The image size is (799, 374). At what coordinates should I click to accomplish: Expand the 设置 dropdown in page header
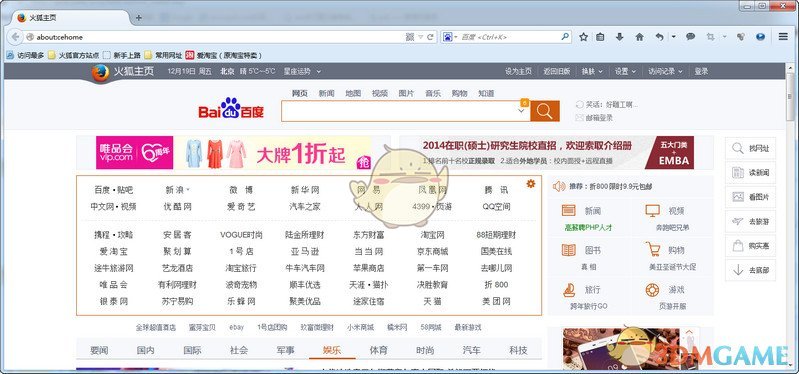pos(625,71)
